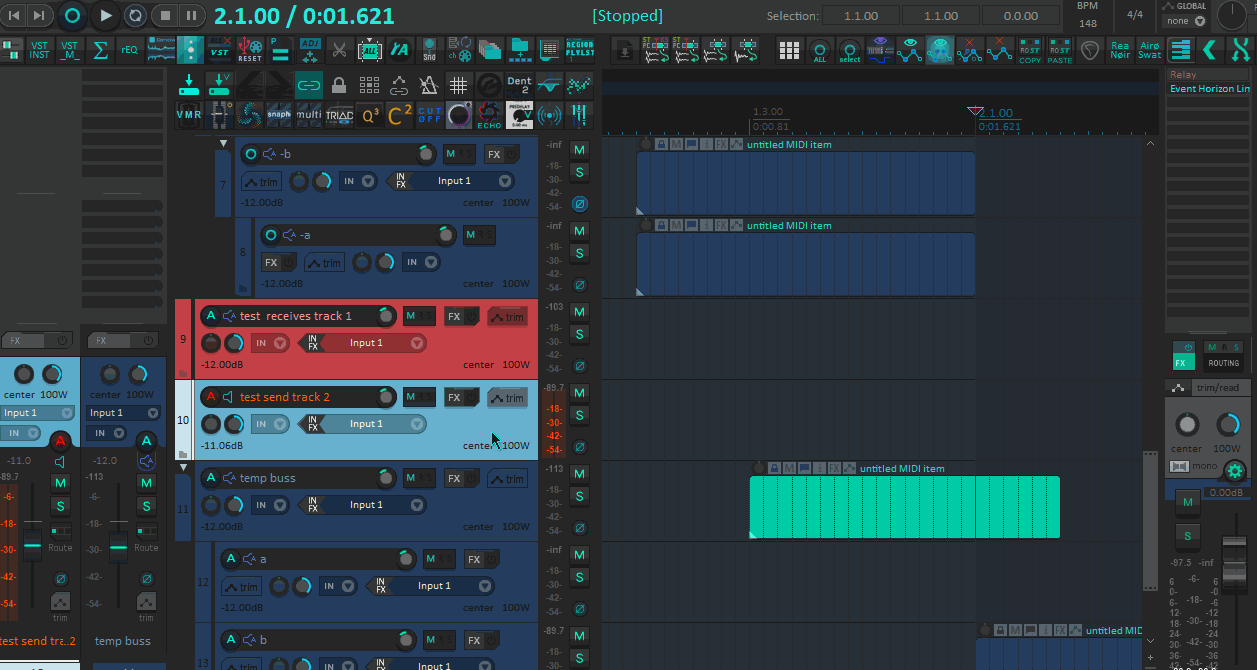This screenshot has height=670, width=1257.
Task: Solo the test send track 2
Action: 579,415
